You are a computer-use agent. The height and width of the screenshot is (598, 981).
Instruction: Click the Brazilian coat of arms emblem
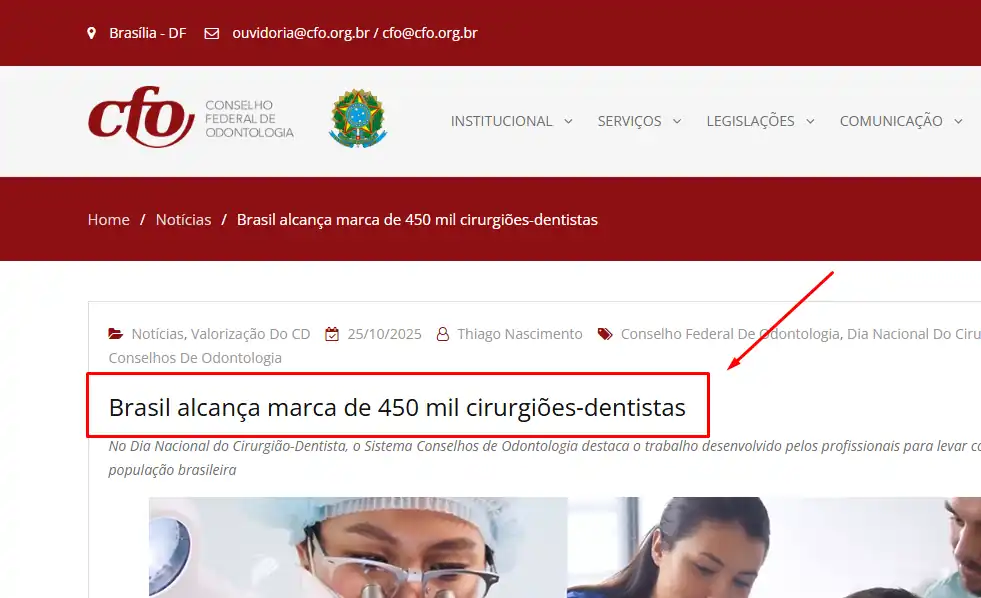point(358,118)
